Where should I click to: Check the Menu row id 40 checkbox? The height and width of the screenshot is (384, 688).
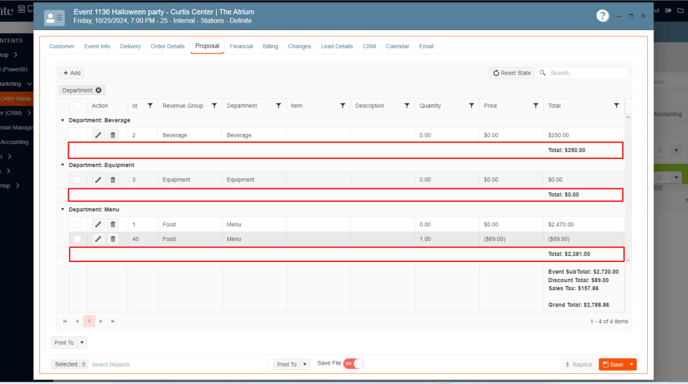click(77, 239)
